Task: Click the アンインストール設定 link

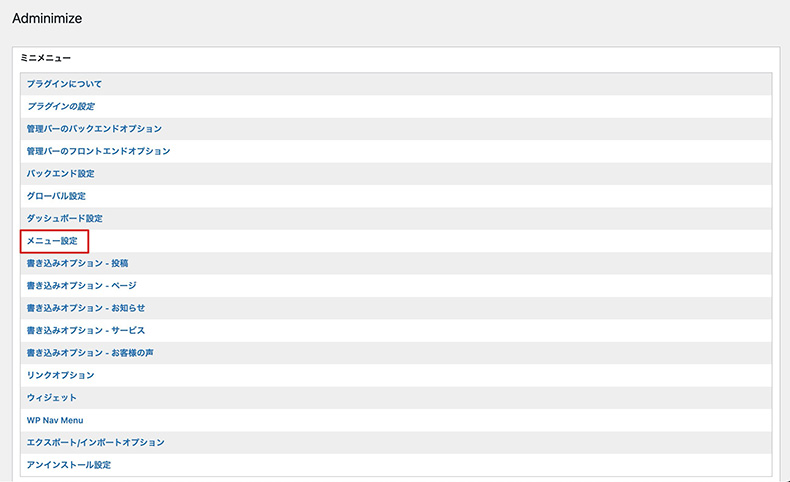Action: pos(69,465)
